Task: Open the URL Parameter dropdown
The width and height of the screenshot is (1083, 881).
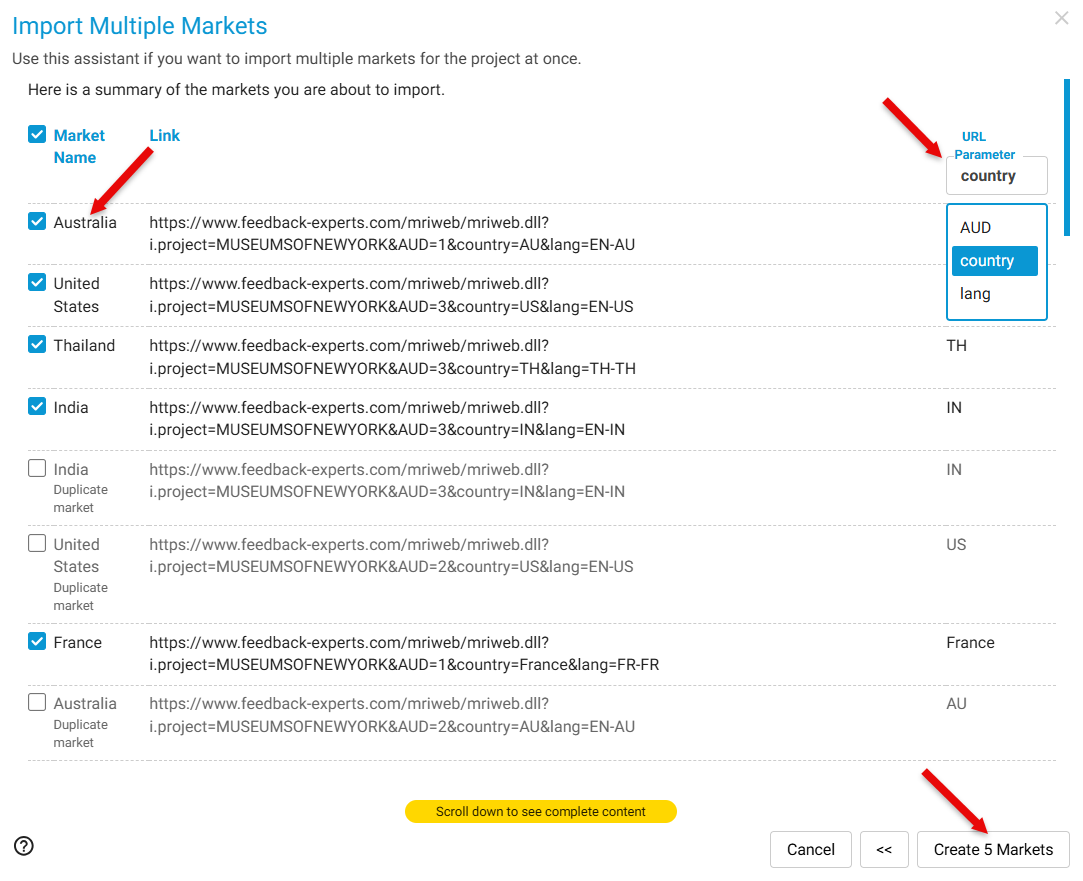Action: pyautogui.click(x=996, y=176)
